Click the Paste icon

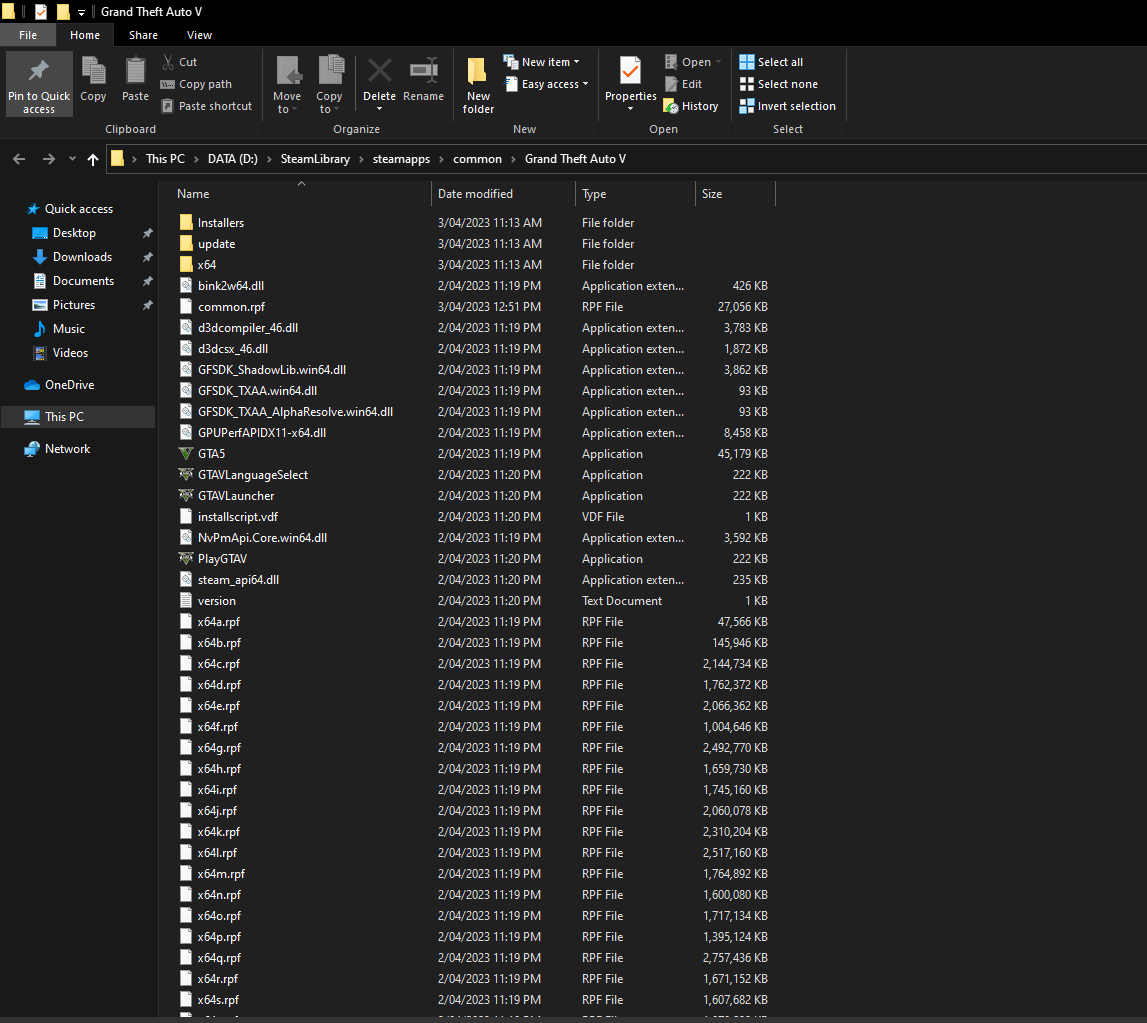[x=135, y=75]
